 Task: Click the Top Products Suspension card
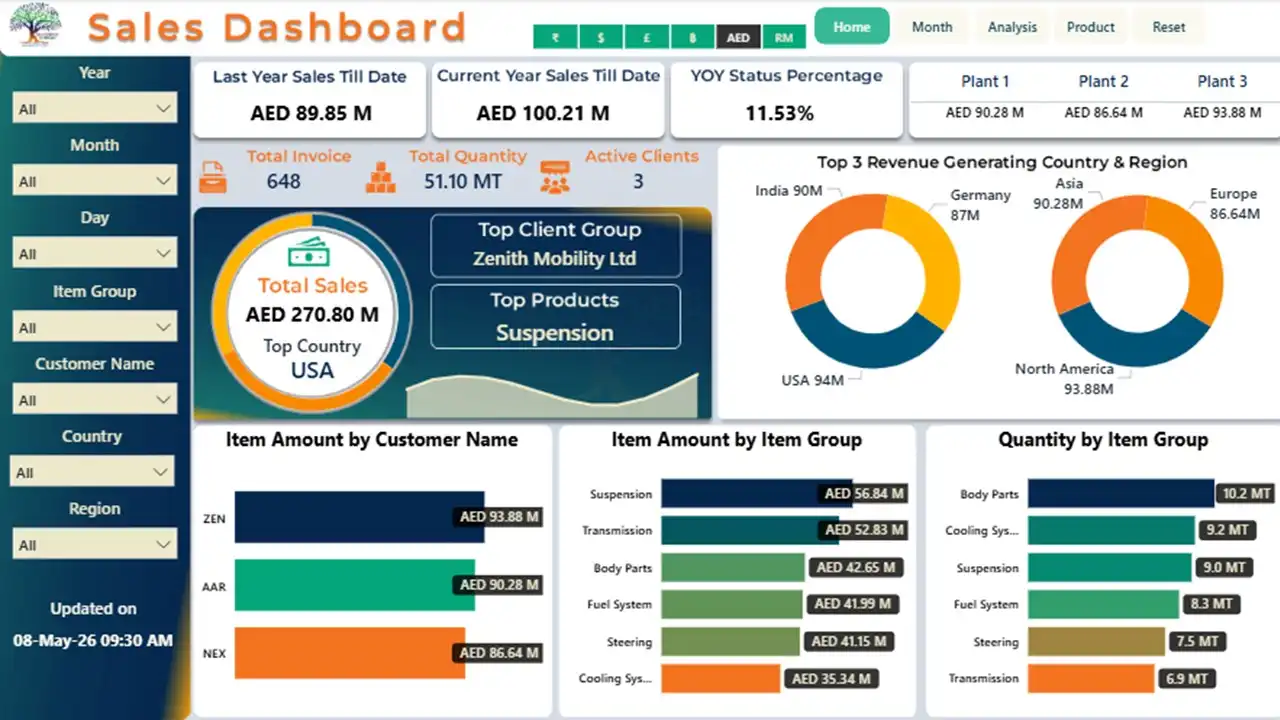[x=555, y=317]
